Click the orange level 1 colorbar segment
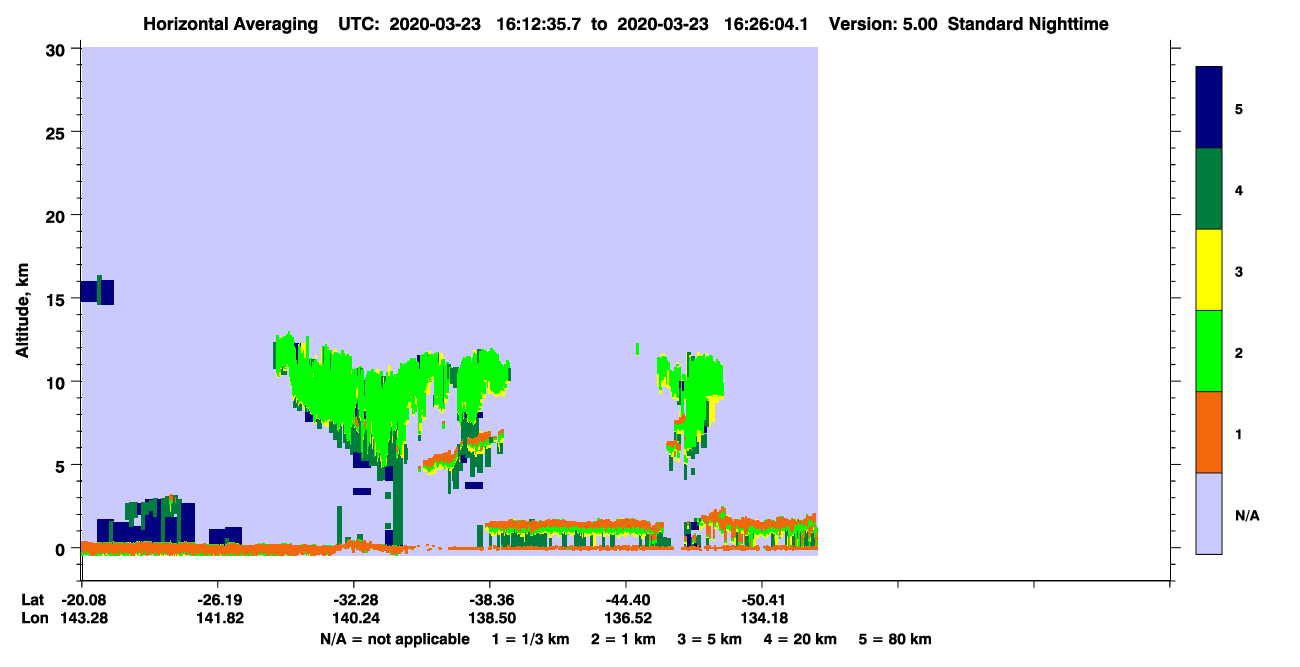Viewport: 1300px width, 667px height. click(1209, 432)
